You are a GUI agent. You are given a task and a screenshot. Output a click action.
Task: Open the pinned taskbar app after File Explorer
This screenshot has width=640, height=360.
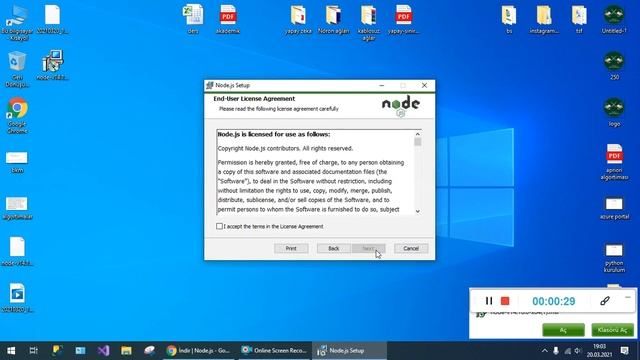tap(149, 351)
